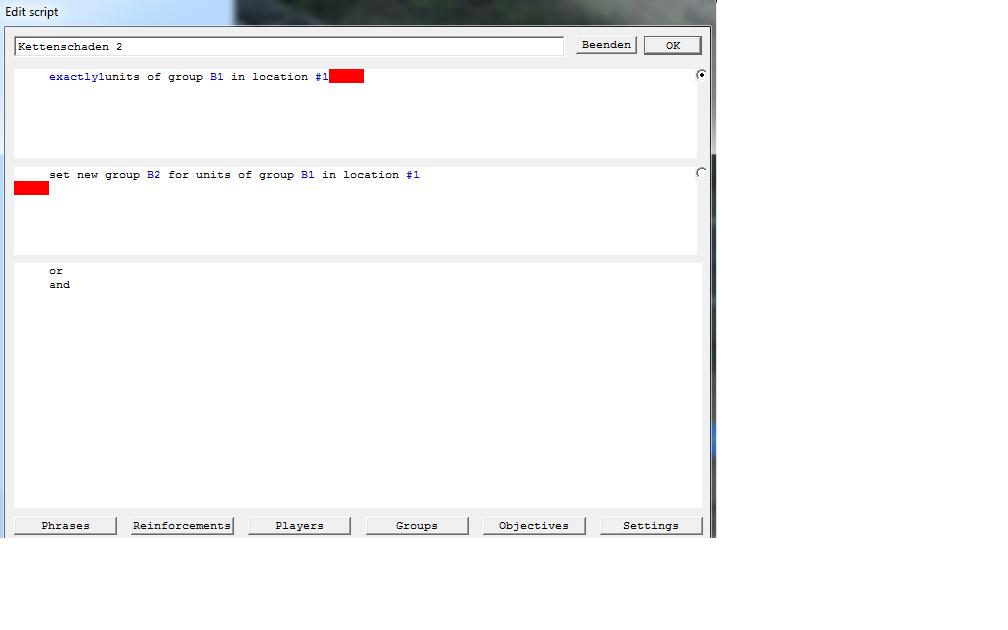Viewport: 1008px width, 630px height.
Task: Click group B1 link in the condition
Action: [217, 76]
